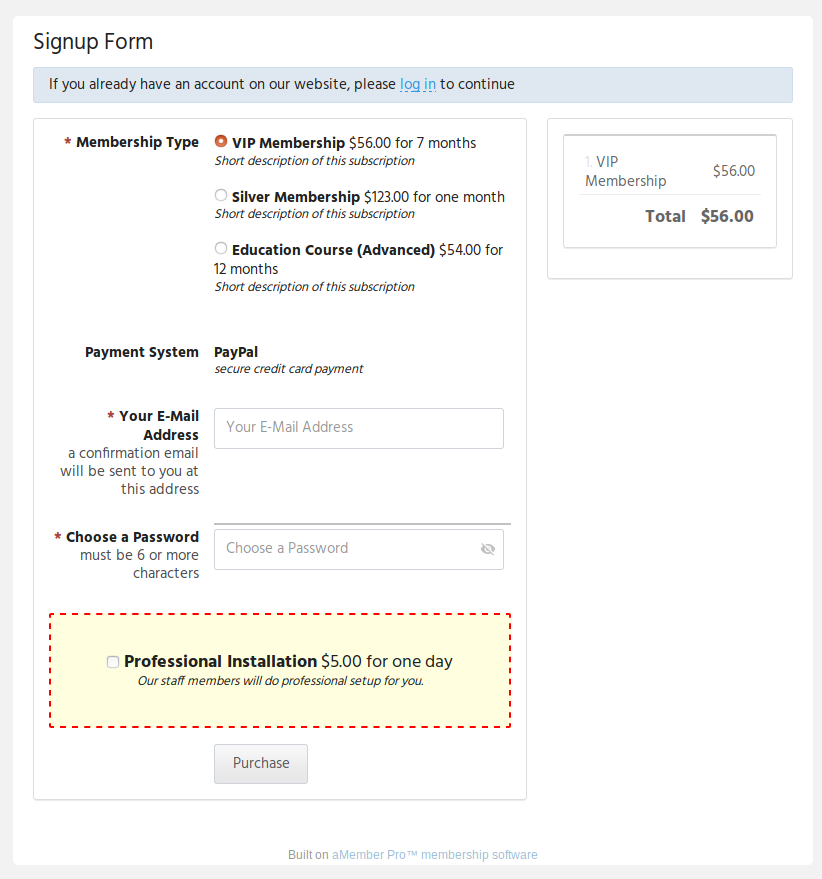Viewport: 822px width, 879px height.
Task: Click the Your E-Mail Address field label
Action: coord(159,425)
